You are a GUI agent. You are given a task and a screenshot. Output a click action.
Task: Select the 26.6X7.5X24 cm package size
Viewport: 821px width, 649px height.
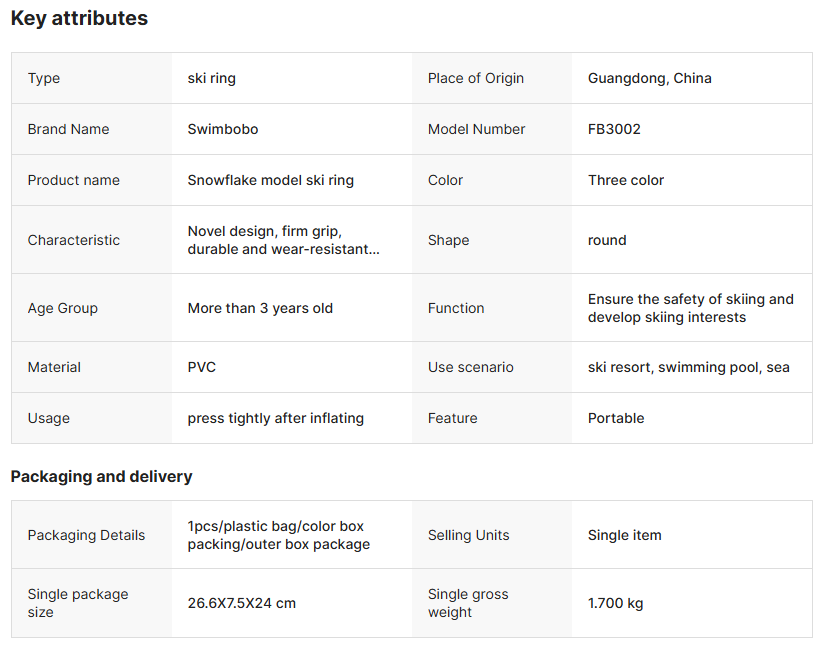[x=241, y=603]
